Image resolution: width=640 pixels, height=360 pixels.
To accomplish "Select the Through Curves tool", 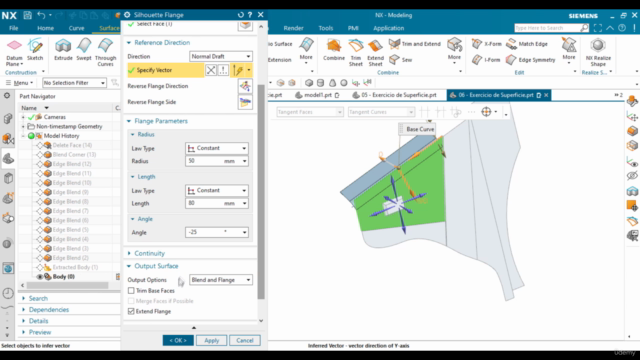I will [105, 52].
